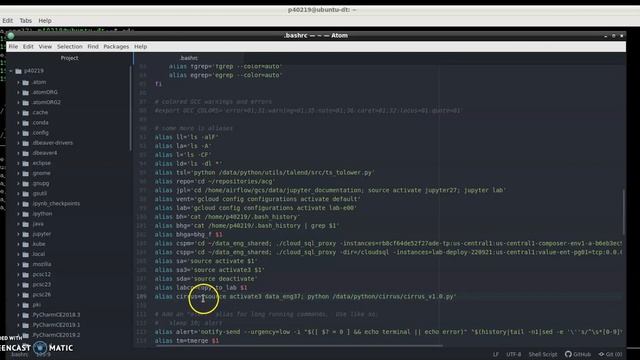Screen dimensions: 640x360
Task: Click the .ipython folder icon
Action: (x=26, y=214)
